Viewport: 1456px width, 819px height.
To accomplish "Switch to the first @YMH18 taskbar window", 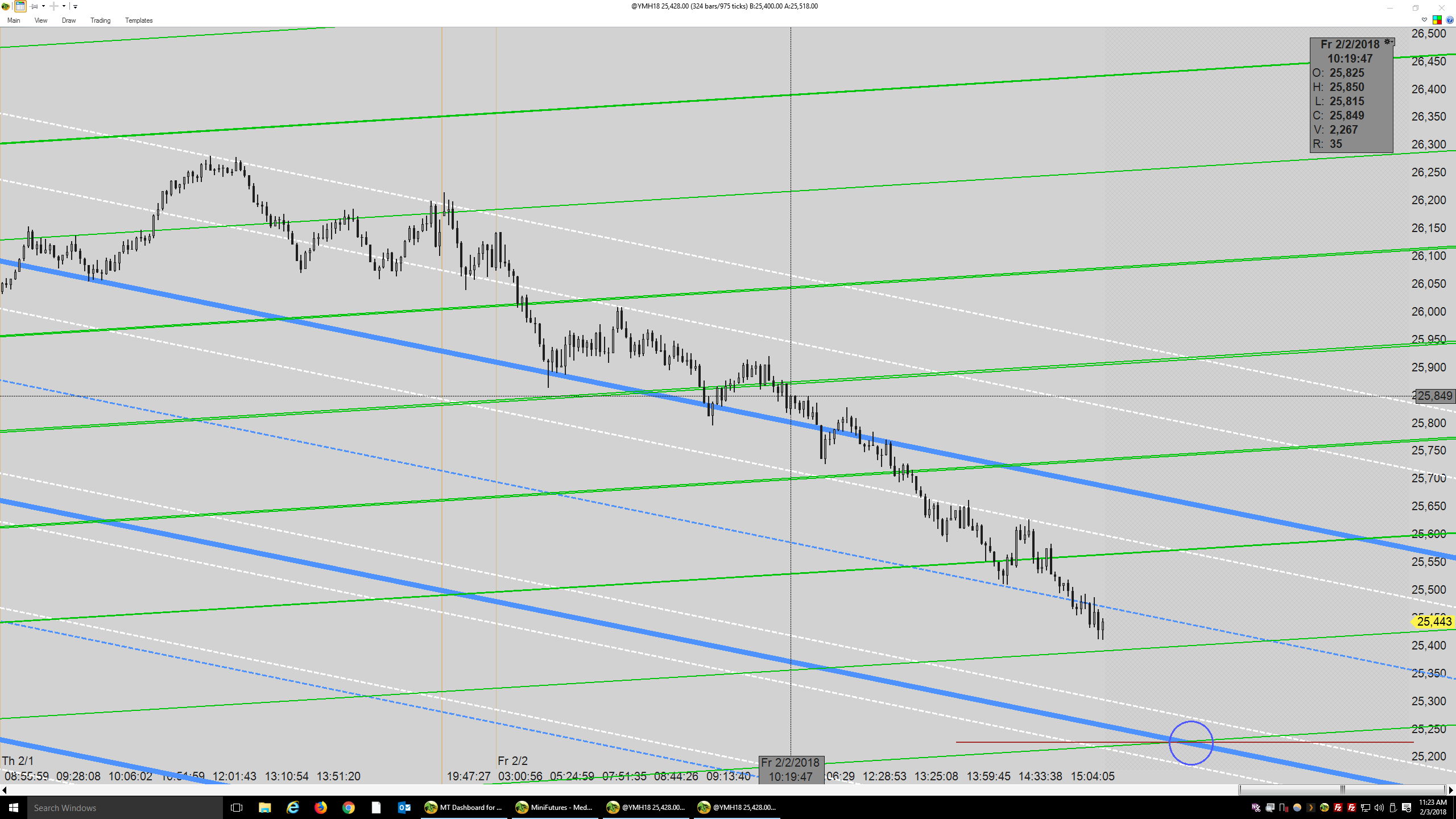I will tap(646, 808).
